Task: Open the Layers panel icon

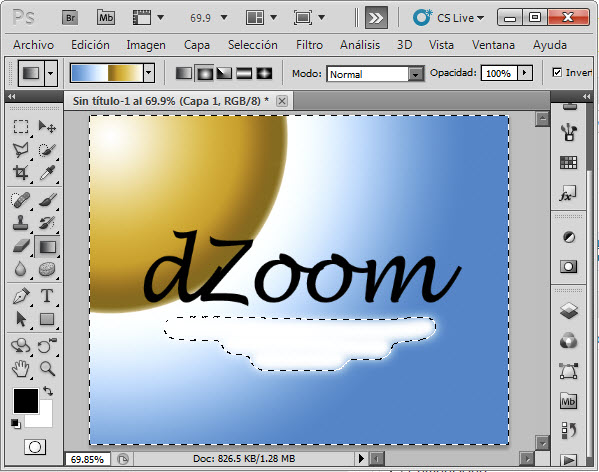Action: coord(568,310)
